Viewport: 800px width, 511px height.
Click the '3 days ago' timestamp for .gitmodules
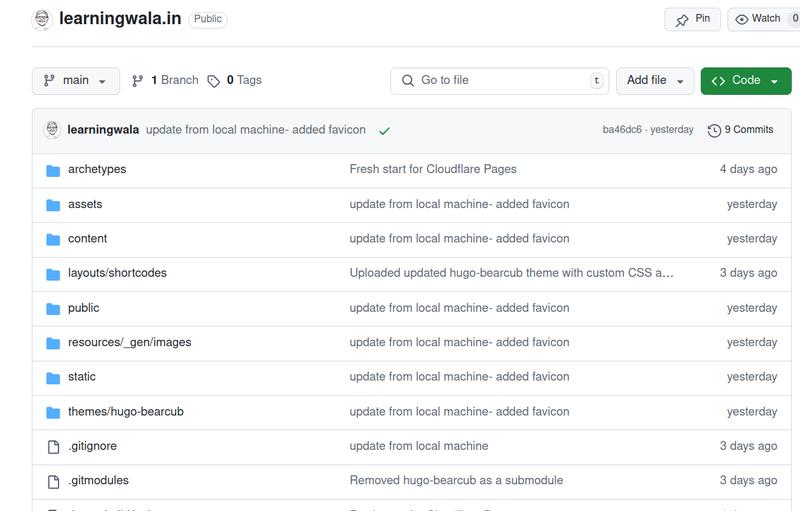[748, 480]
